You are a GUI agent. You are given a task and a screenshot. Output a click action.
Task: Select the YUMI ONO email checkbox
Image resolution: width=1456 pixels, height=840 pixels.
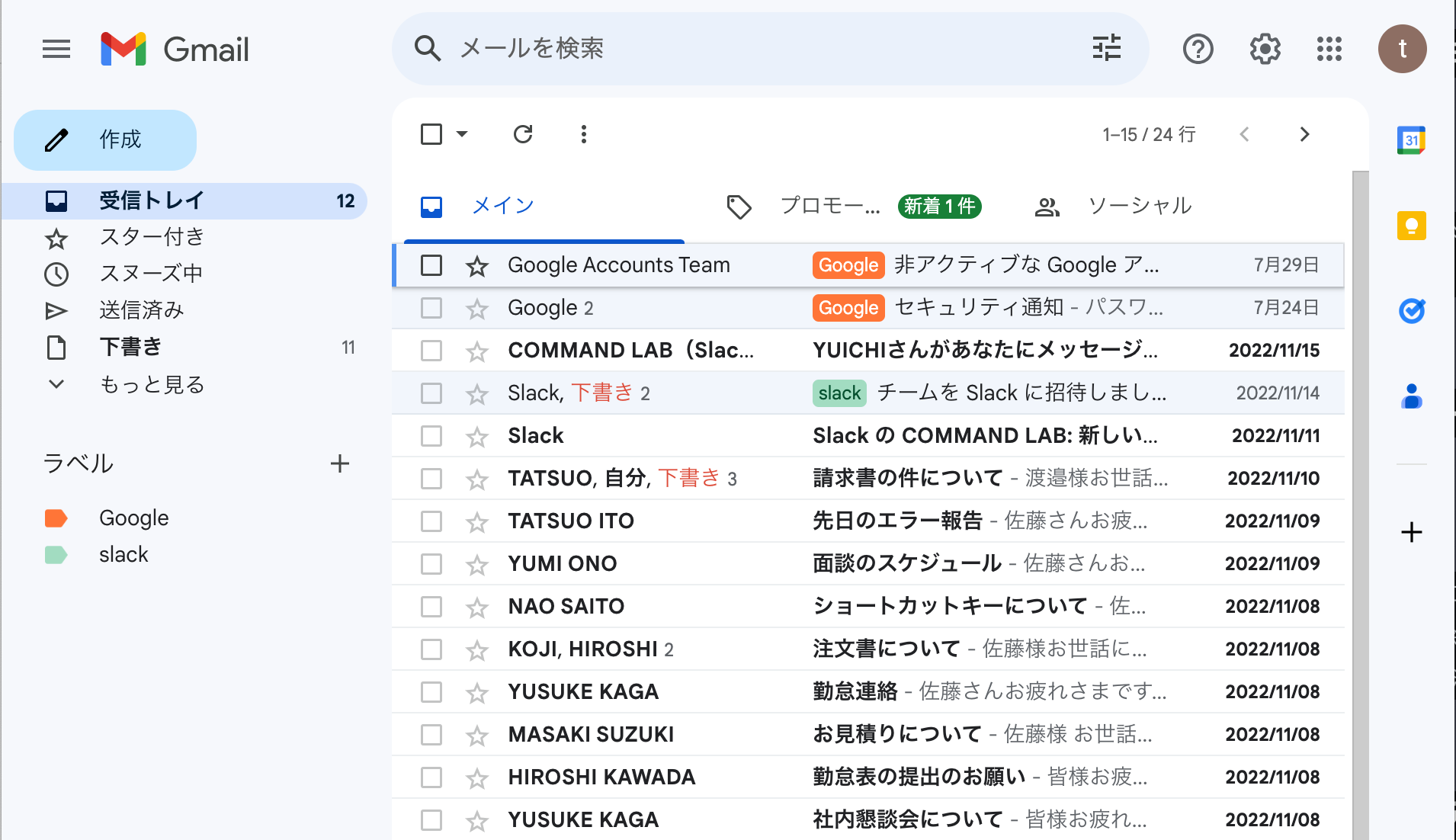pos(431,564)
